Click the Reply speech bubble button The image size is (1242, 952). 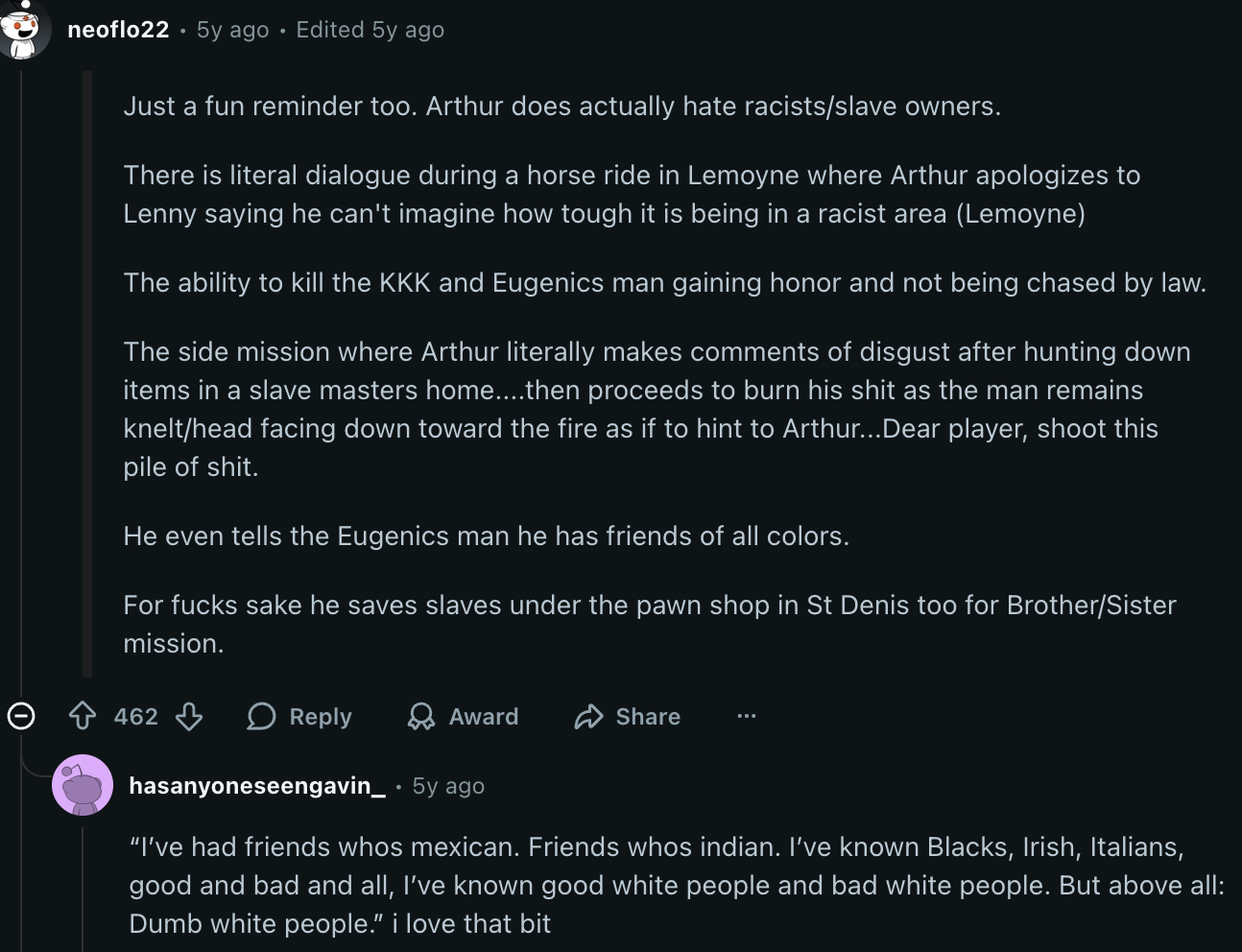point(299,716)
